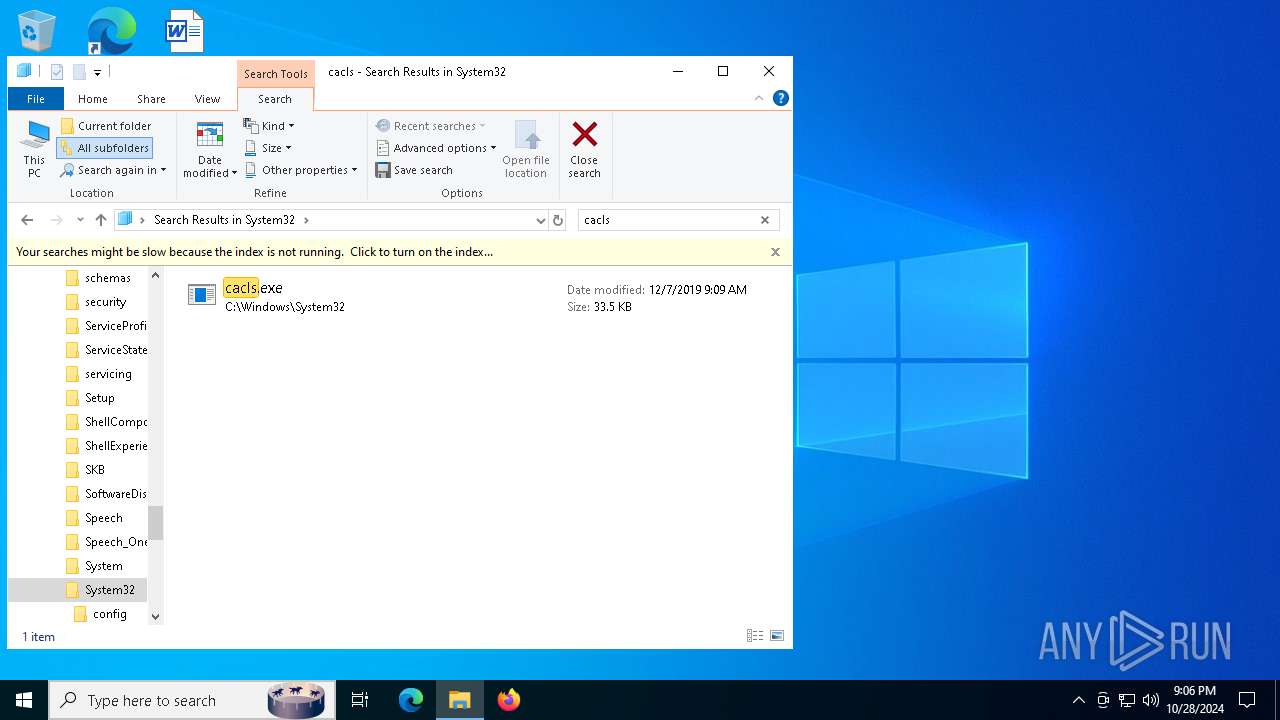Select the security folder in tree
1280x720 pixels.
pos(105,302)
